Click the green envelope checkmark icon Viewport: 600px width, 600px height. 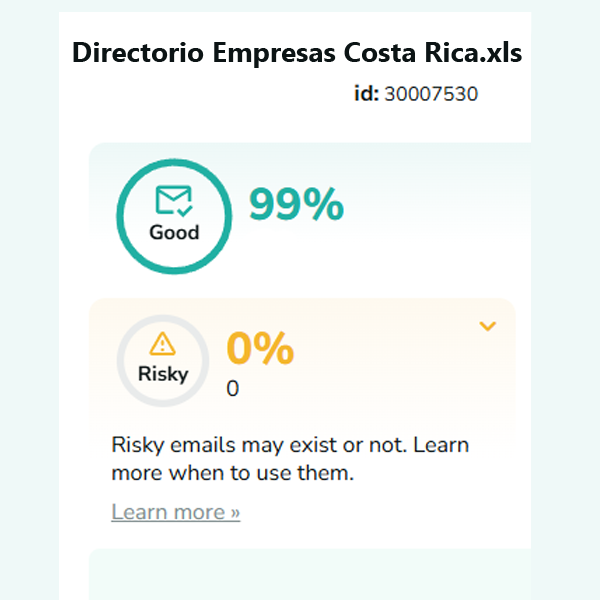click(174, 201)
